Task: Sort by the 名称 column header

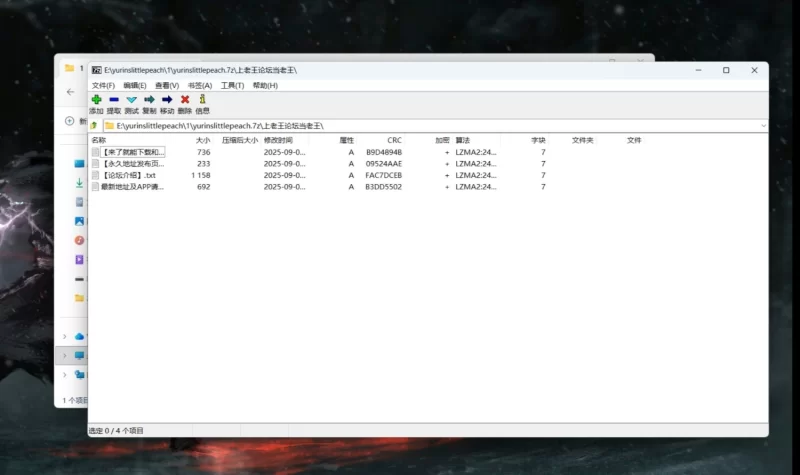Action: (x=99, y=140)
